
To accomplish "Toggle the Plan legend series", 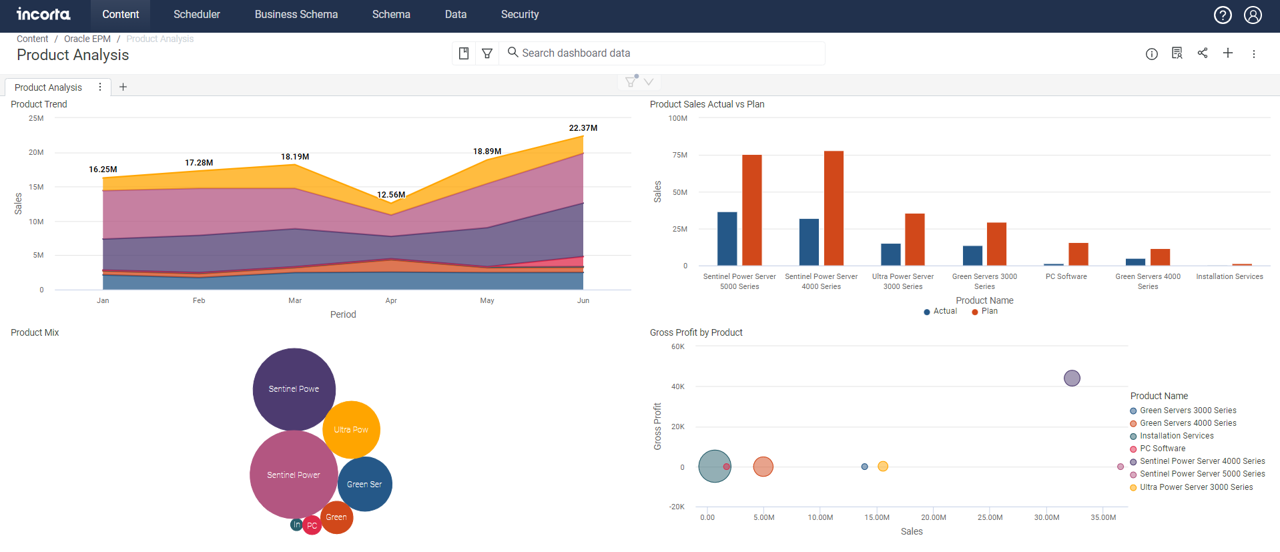I will pyautogui.click(x=985, y=311).
